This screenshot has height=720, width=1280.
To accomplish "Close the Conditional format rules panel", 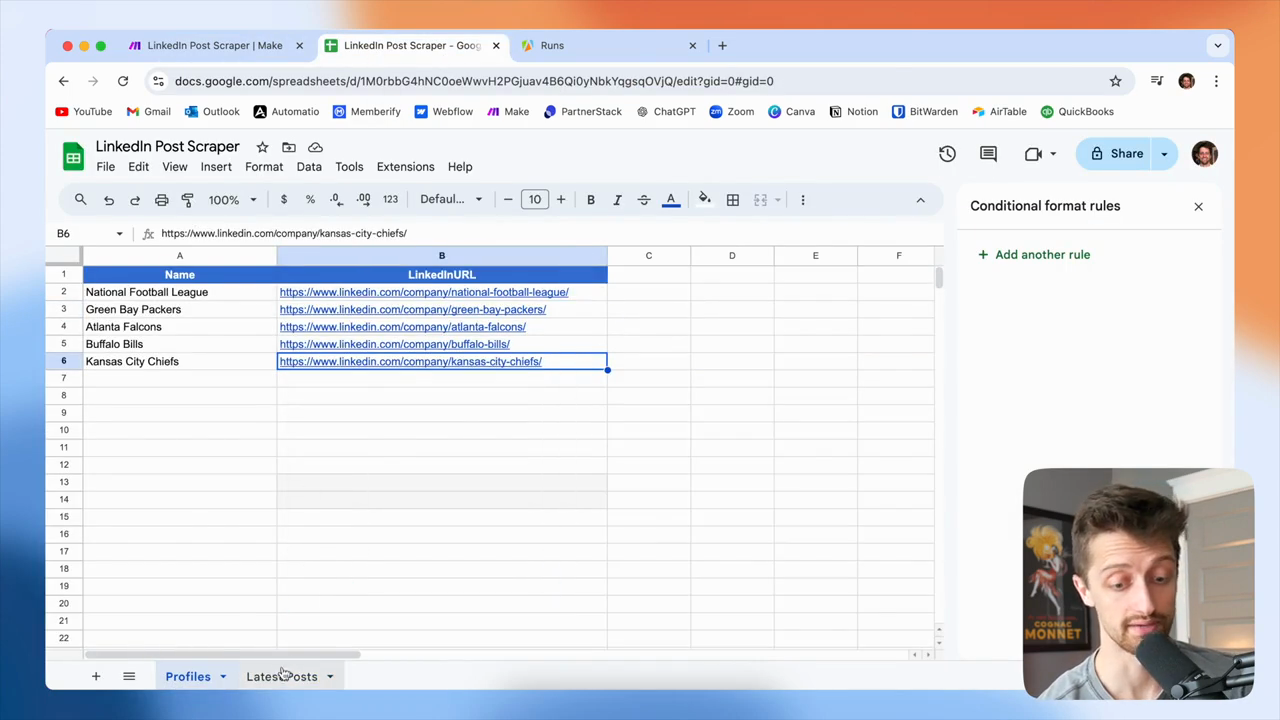I will tap(1198, 207).
